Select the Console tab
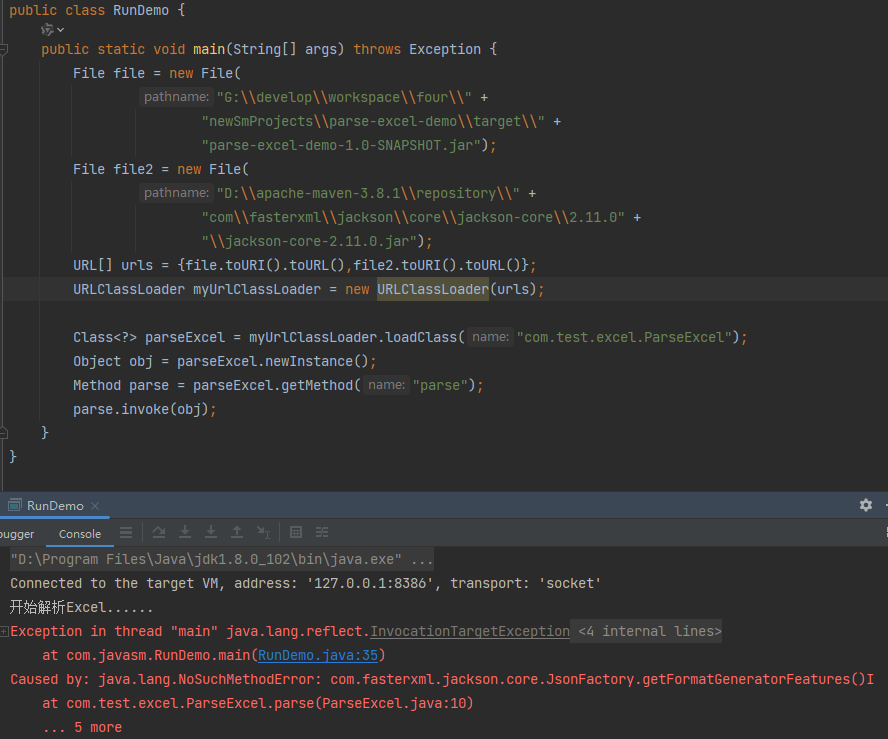Viewport: 888px width, 739px height. (79, 534)
